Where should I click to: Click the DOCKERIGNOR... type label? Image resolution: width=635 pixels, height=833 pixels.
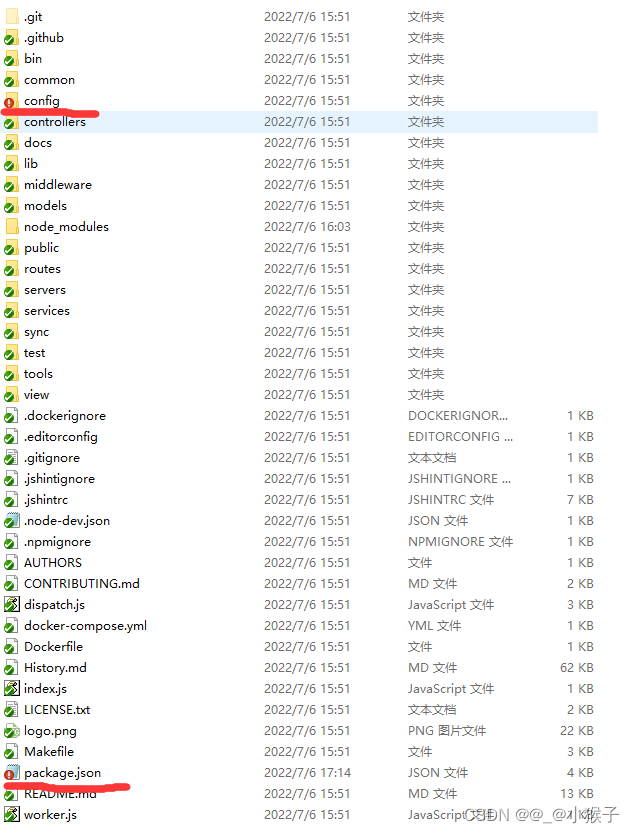(x=458, y=416)
